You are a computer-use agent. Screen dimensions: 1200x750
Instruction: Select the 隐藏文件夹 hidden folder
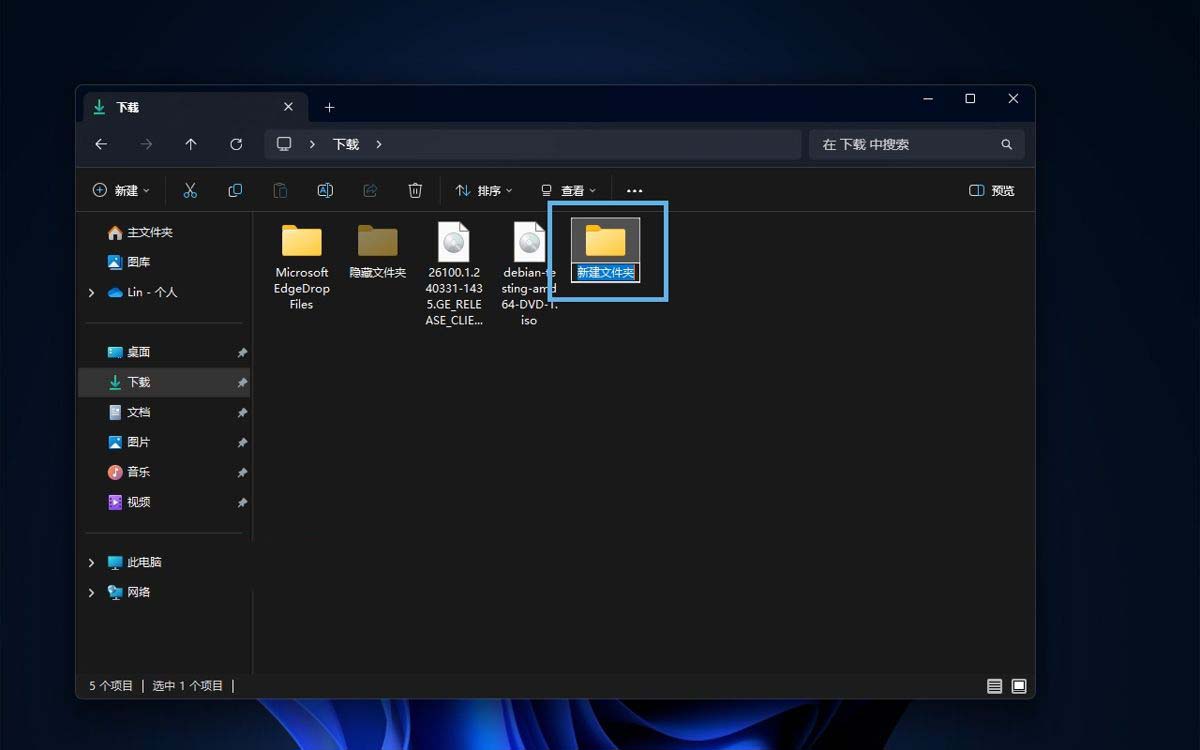coord(378,250)
